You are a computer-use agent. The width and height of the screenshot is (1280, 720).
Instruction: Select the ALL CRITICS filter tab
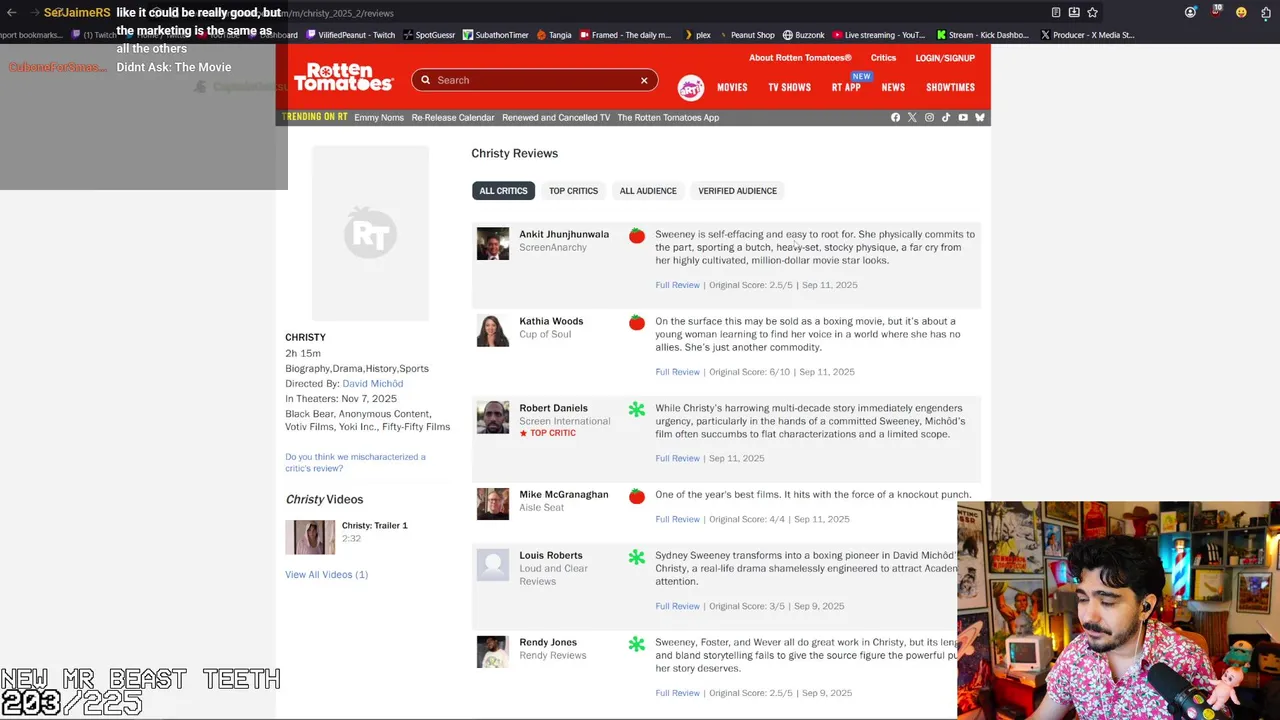503,191
